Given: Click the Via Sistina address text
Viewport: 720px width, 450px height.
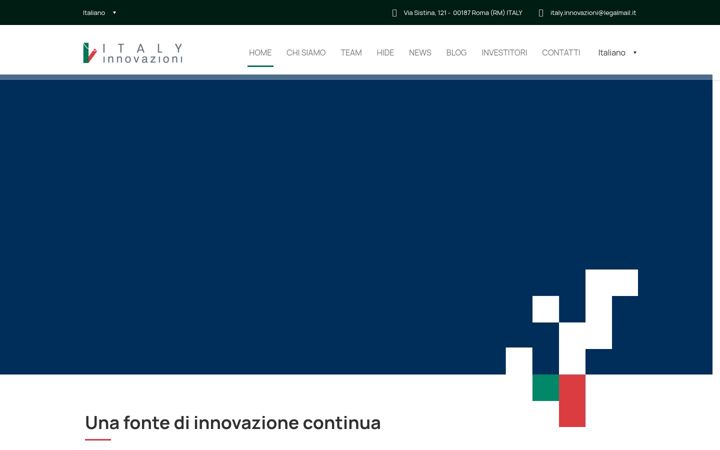Looking at the screenshot, I should point(463,13).
